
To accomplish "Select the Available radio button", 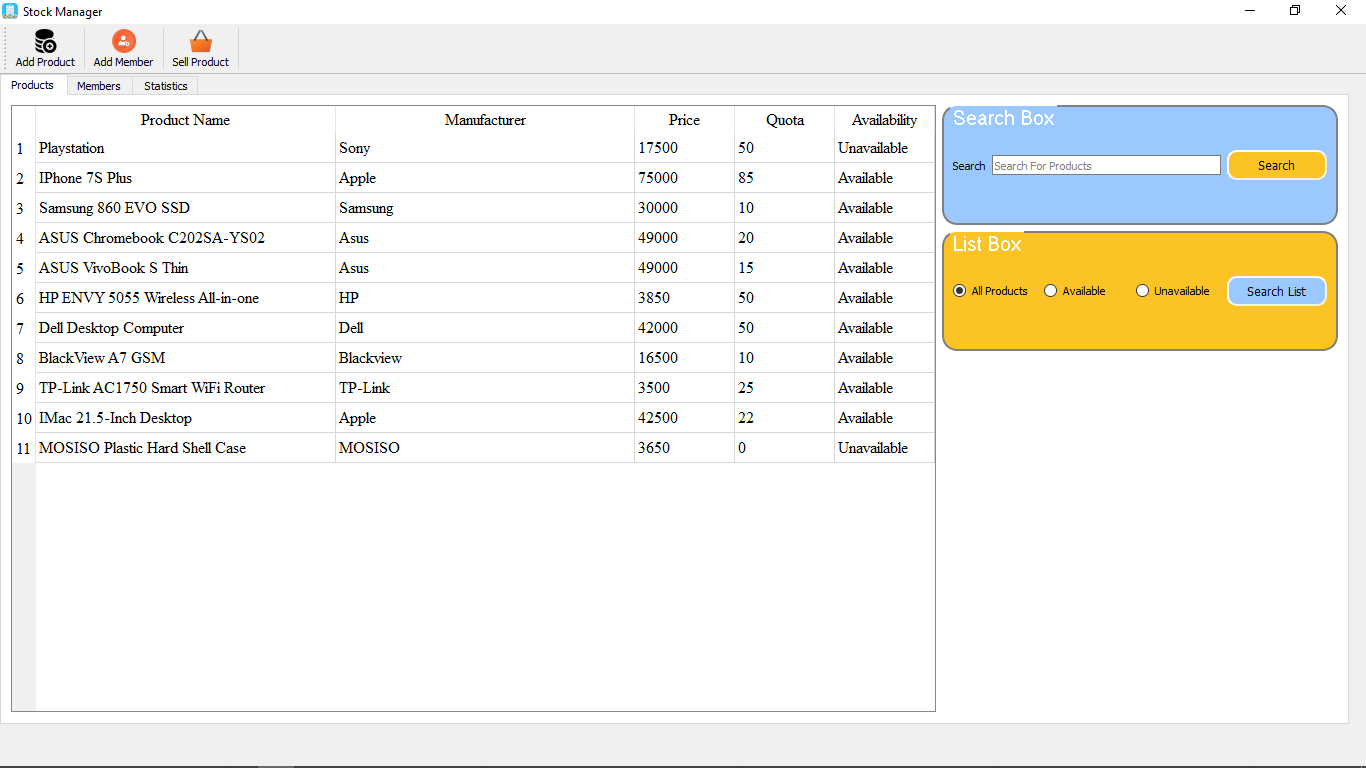I will (x=1050, y=291).
